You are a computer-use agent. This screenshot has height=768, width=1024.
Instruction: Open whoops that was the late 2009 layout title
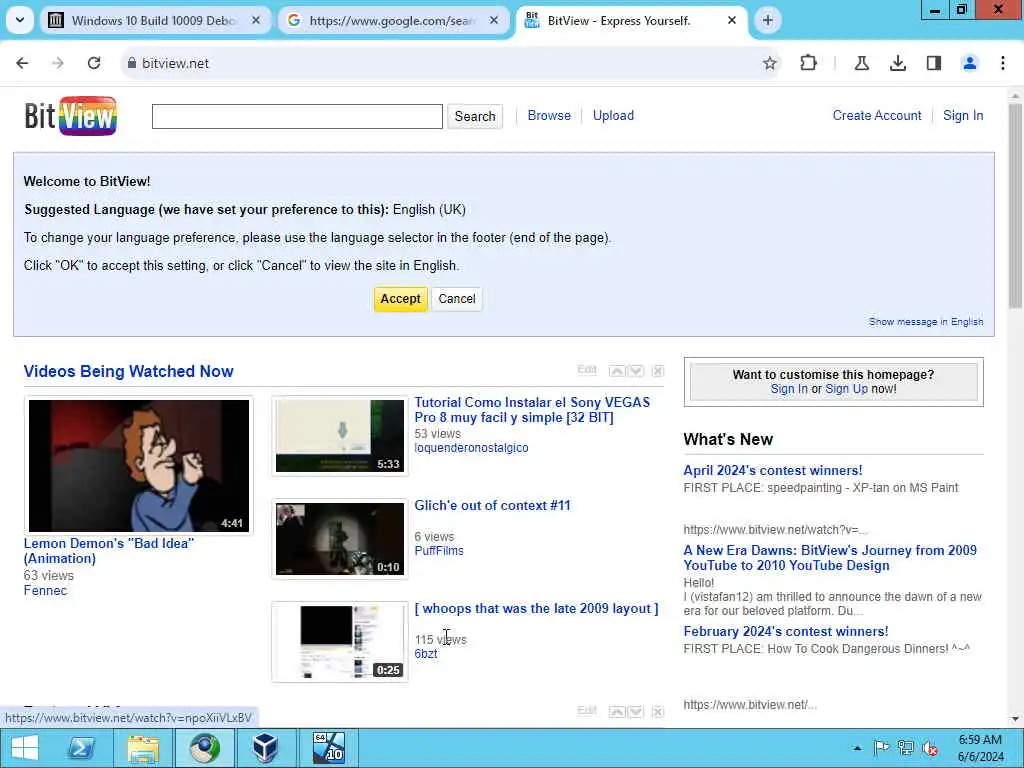536,609
